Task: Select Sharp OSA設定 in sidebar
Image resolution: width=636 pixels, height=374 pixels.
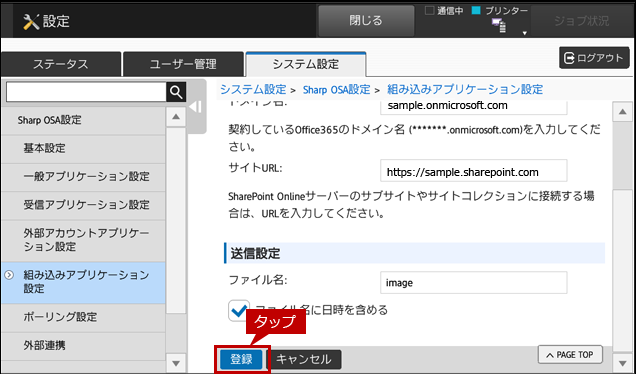Action: [83, 120]
